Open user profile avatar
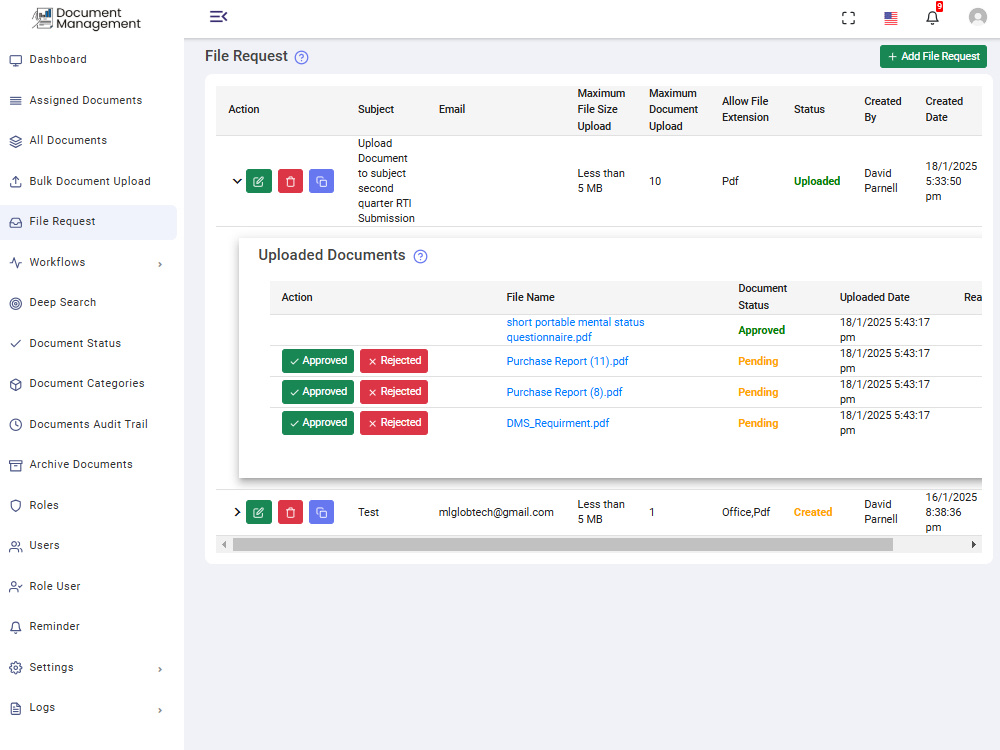This screenshot has height=750, width=1000. point(978,17)
